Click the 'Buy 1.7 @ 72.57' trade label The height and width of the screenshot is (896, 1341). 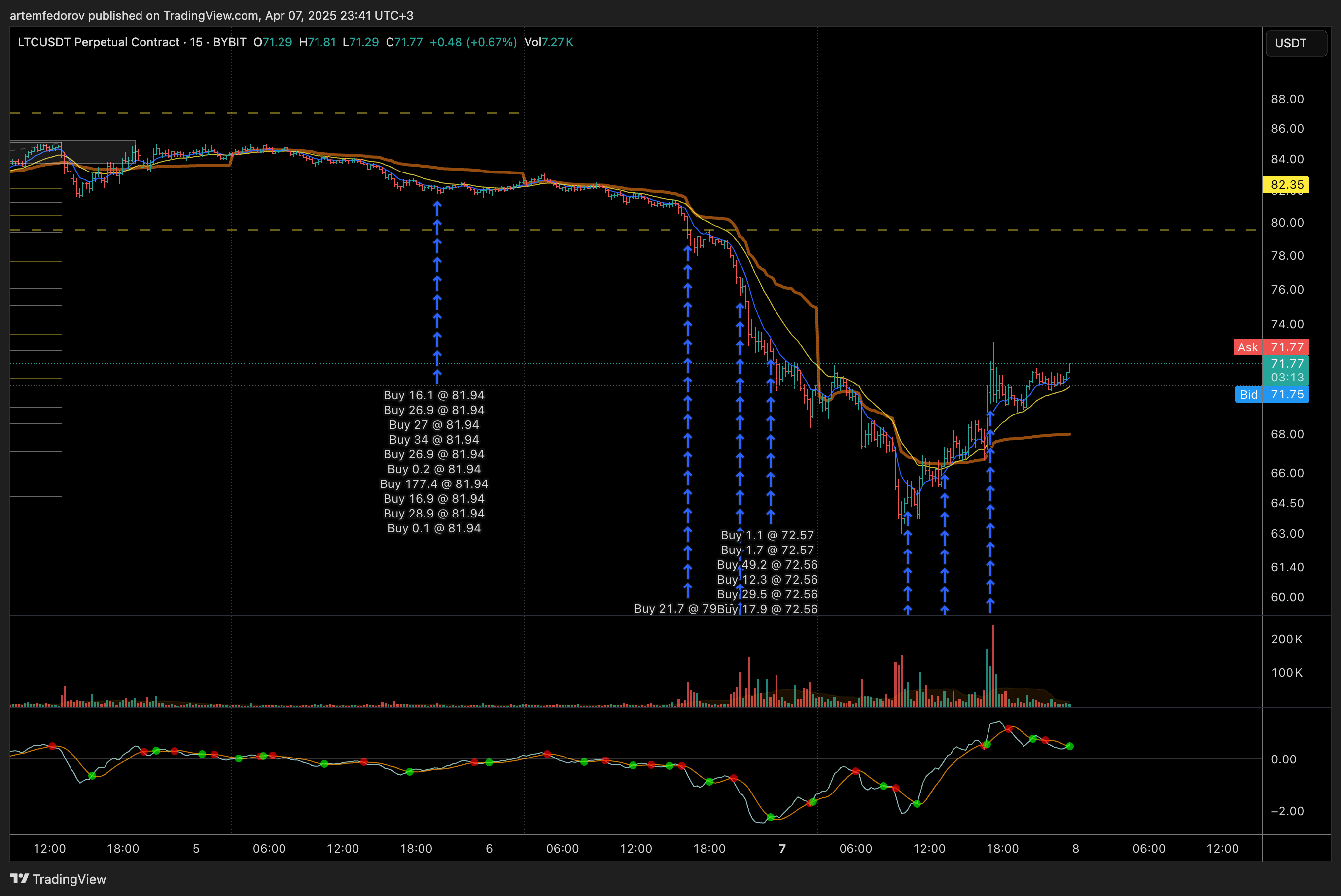tap(767, 551)
